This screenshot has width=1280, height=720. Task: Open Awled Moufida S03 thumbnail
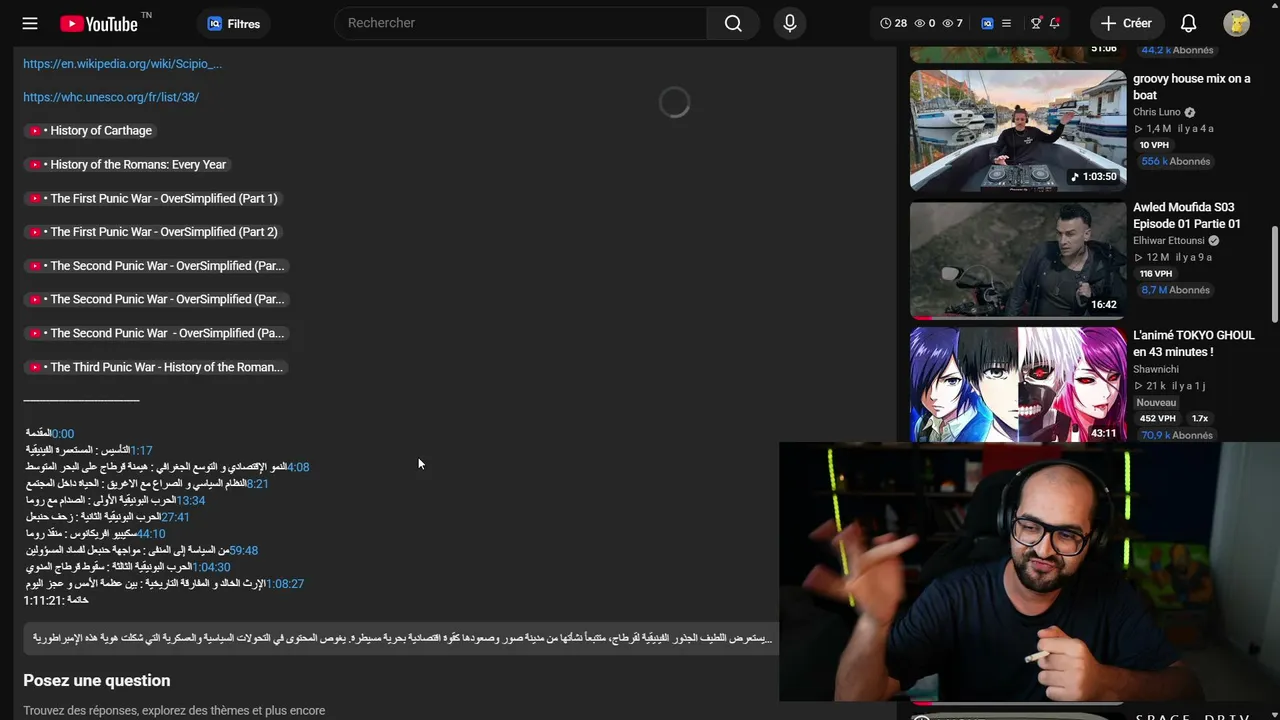click(x=1018, y=260)
